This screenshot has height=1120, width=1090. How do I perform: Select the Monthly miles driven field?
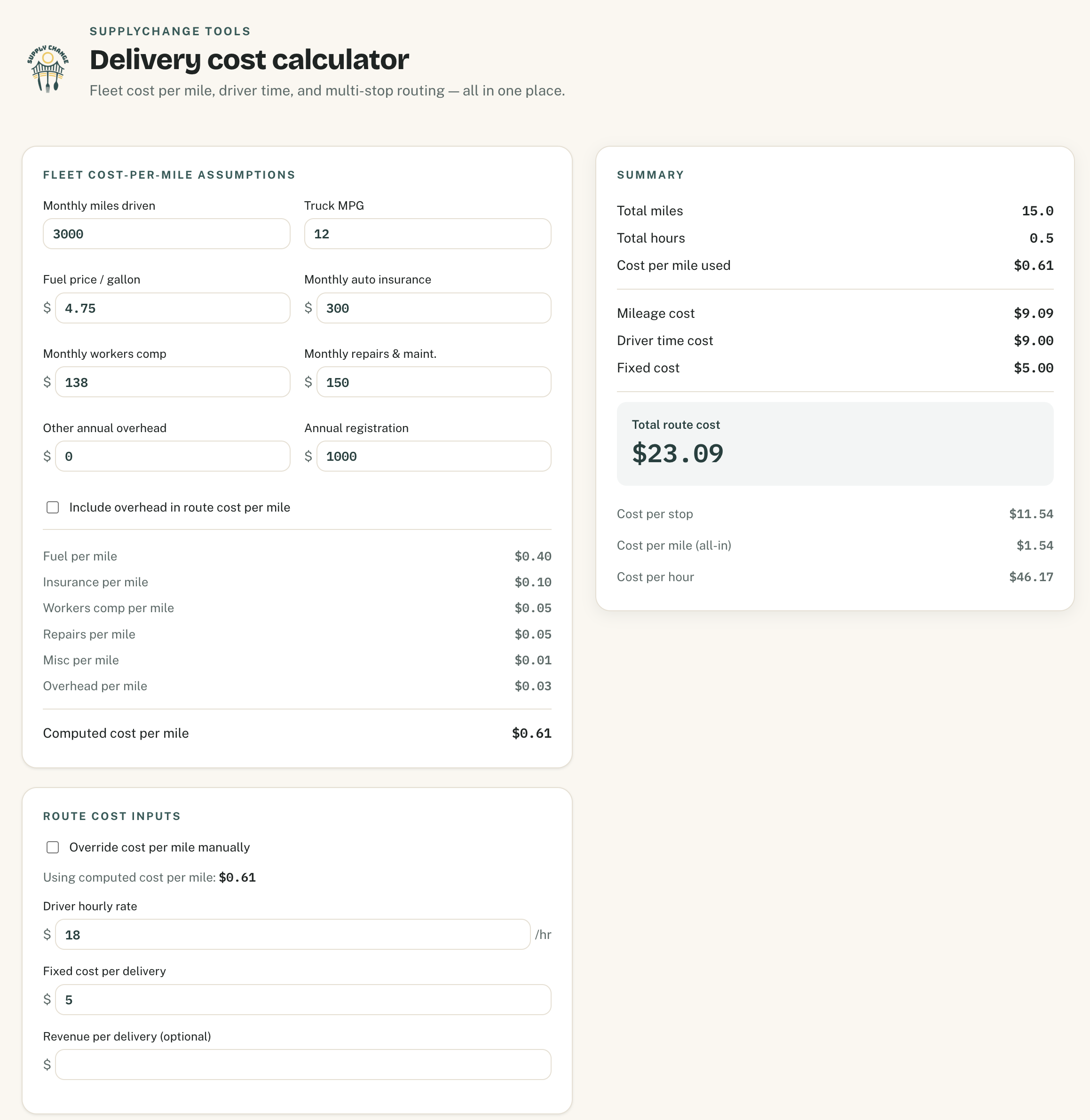tap(166, 234)
